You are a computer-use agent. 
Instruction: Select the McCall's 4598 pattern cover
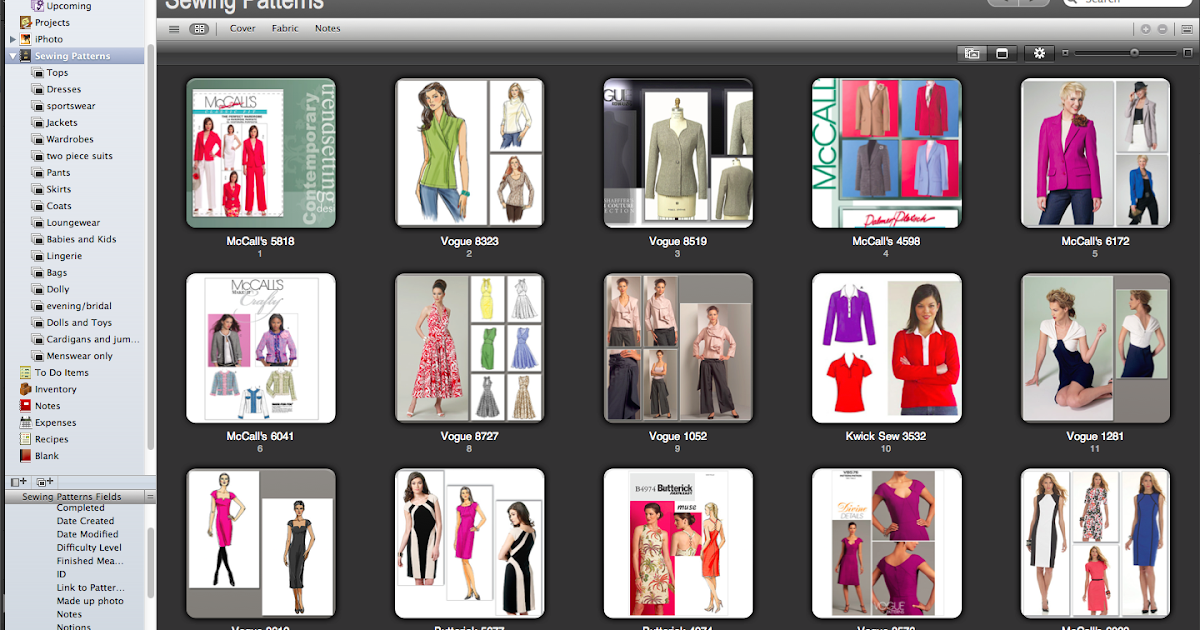[x=887, y=153]
